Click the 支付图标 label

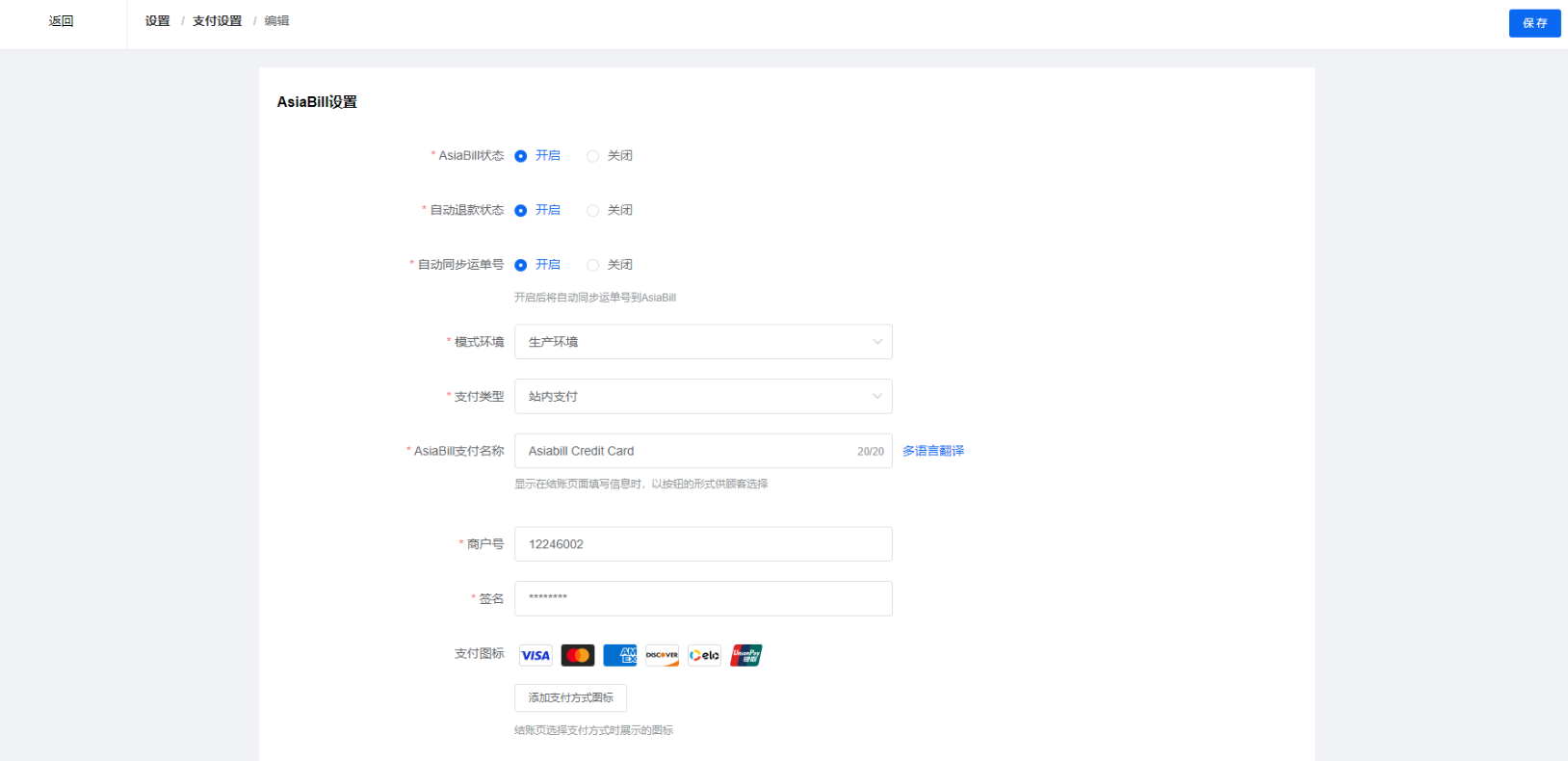(479, 653)
